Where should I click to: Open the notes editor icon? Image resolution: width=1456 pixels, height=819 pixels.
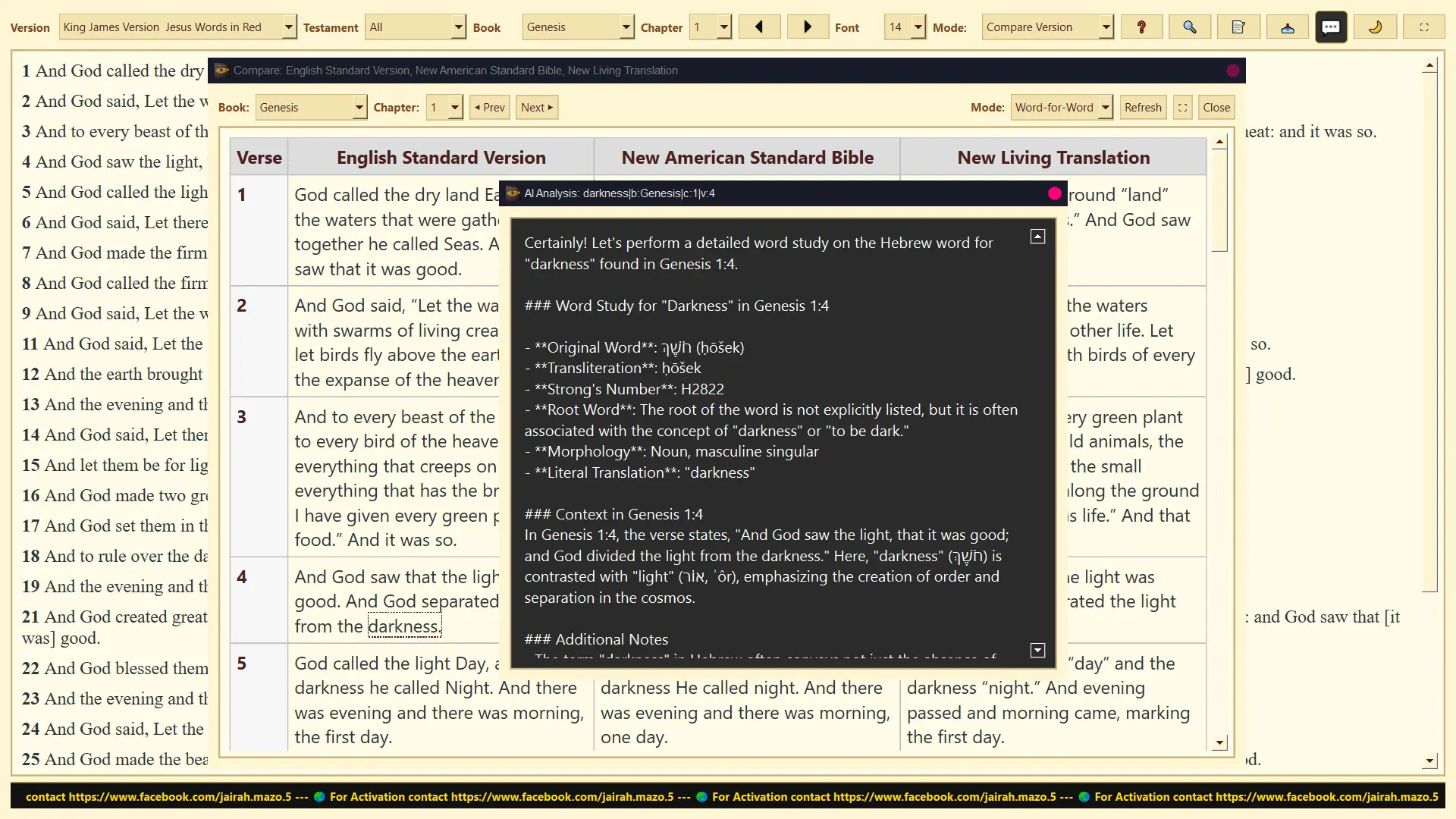(1238, 27)
